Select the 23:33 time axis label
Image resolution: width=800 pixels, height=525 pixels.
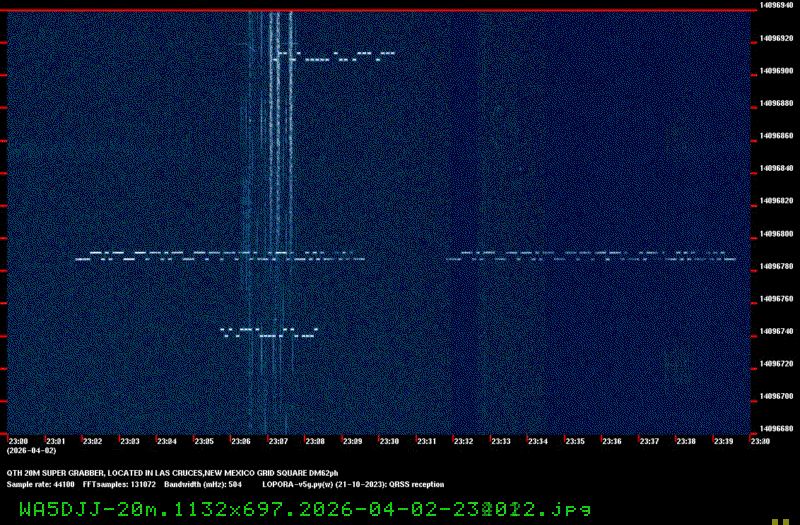[501, 441]
